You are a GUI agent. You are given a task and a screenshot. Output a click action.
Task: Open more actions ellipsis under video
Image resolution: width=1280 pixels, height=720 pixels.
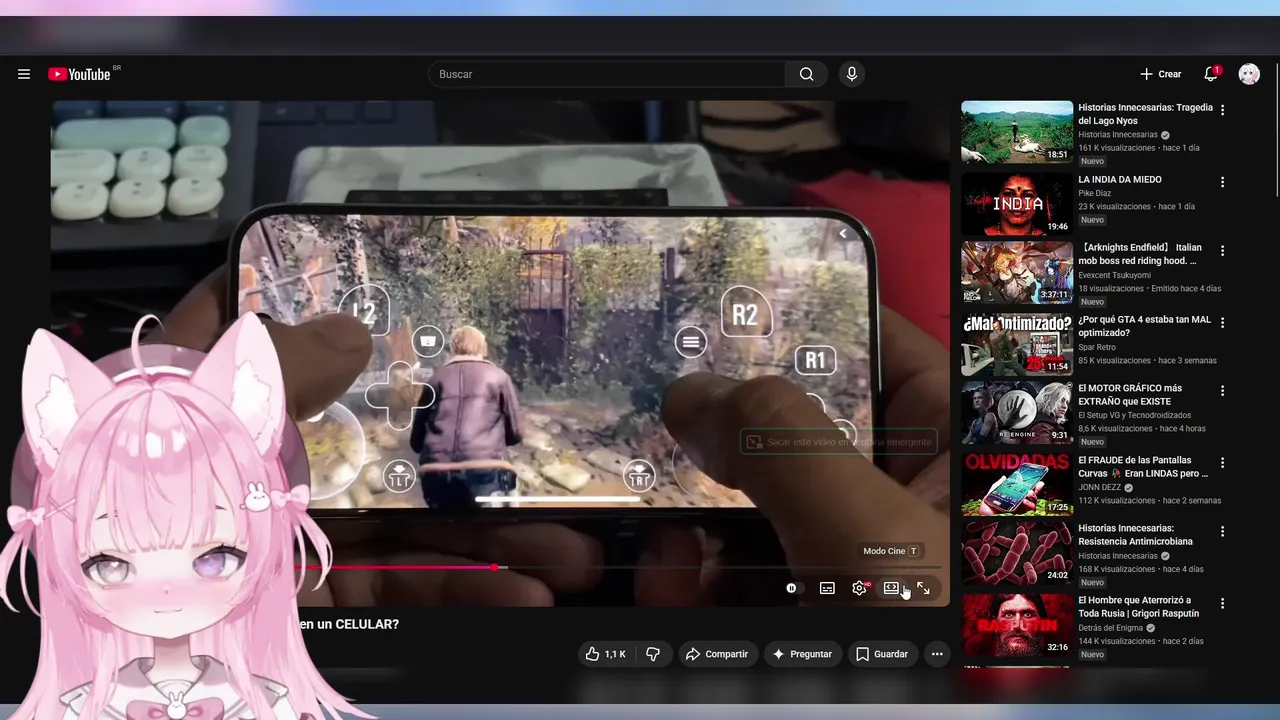(x=937, y=654)
